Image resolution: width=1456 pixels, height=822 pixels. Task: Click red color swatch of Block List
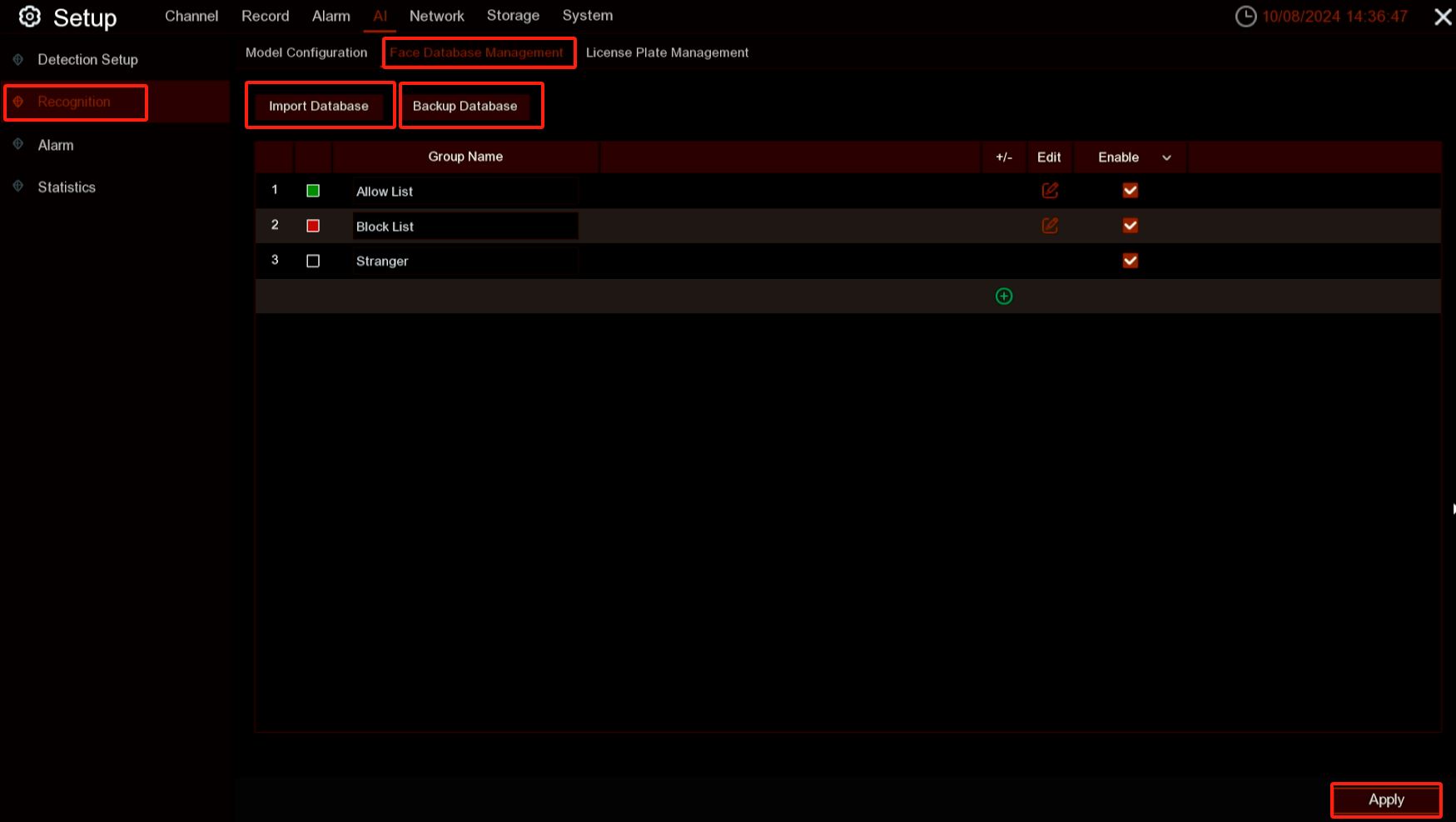pyautogui.click(x=313, y=226)
